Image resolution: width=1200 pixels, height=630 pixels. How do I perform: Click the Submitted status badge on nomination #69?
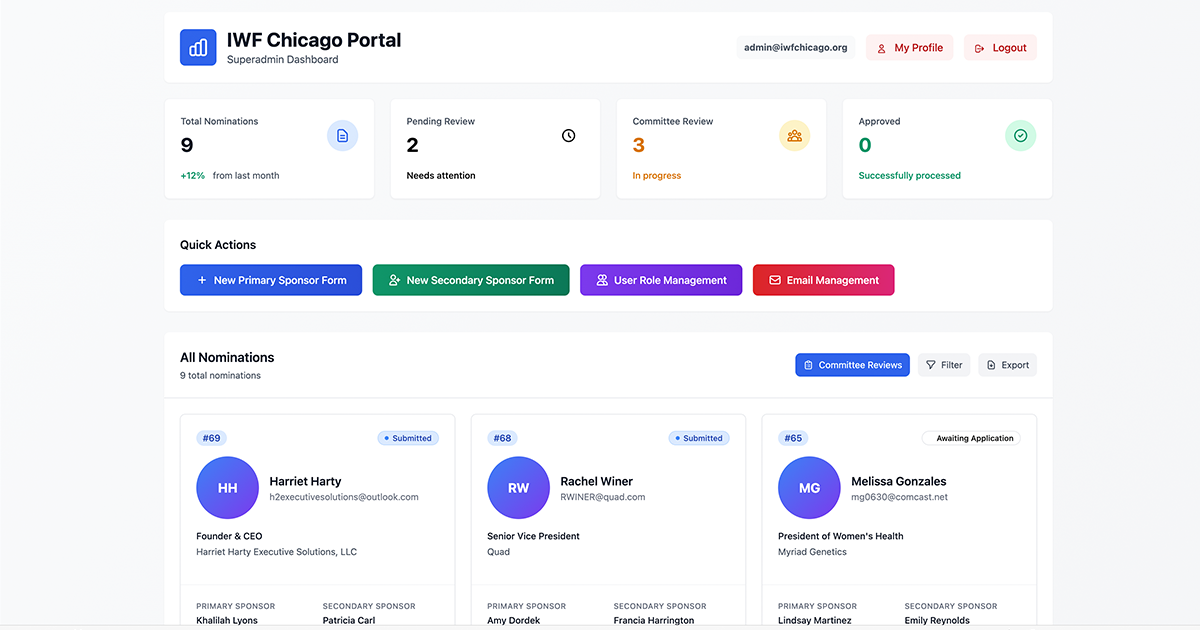point(408,438)
